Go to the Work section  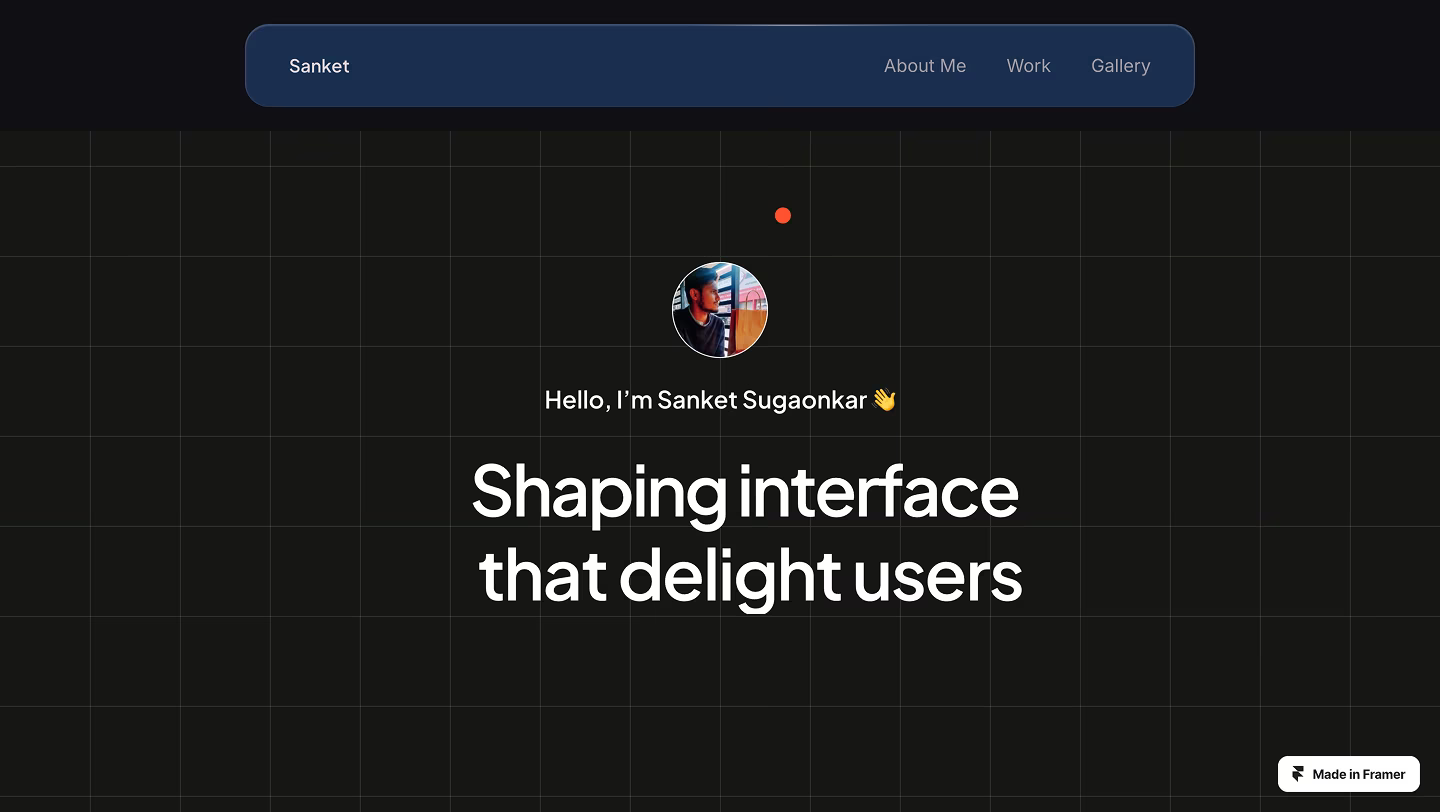(1028, 66)
